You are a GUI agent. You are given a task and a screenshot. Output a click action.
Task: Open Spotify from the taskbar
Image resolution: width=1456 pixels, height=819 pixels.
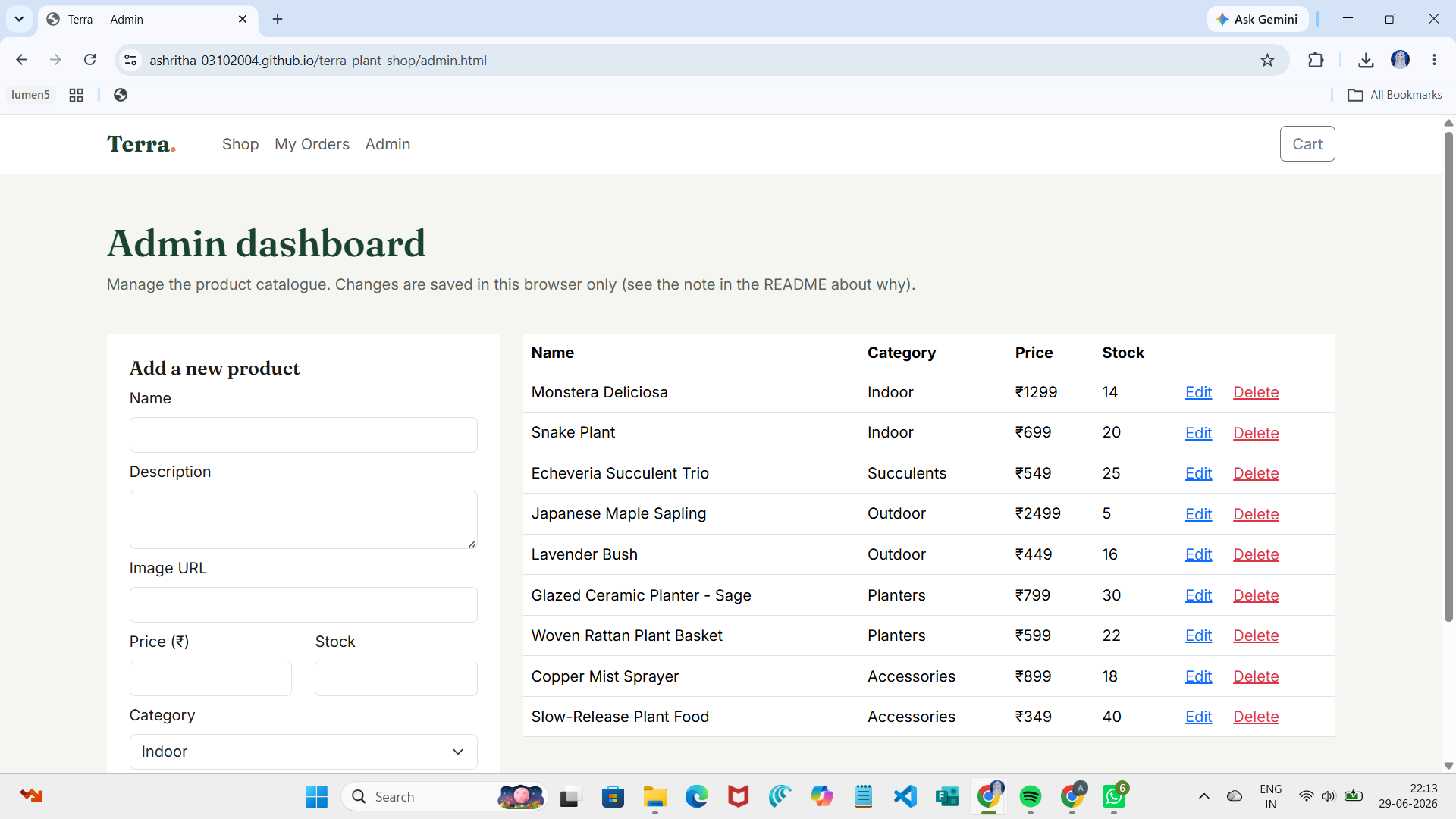pyautogui.click(x=1030, y=796)
